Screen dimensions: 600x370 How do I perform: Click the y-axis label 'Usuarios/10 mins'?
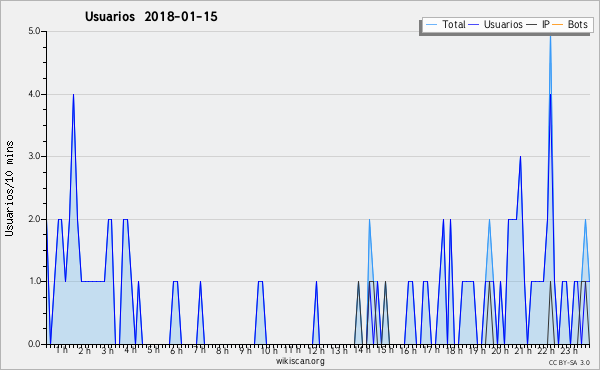pyautogui.click(x=9, y=189)
